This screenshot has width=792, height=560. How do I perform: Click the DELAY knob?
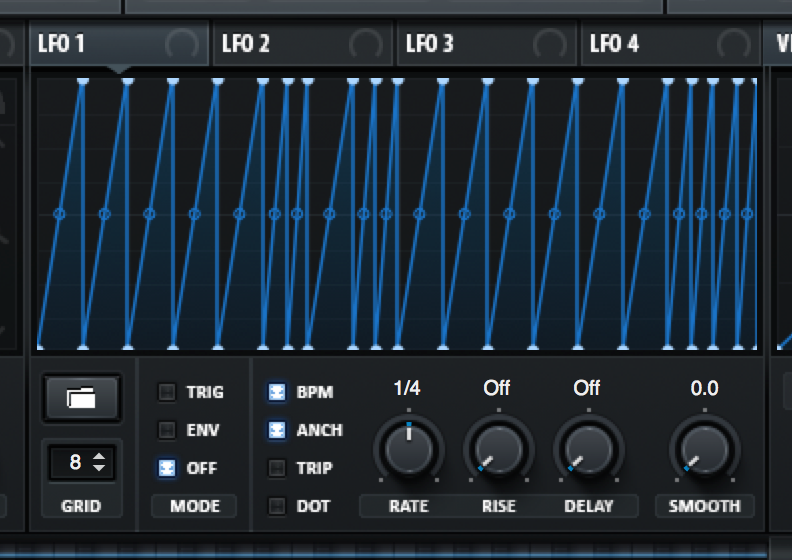click(588, 449)
